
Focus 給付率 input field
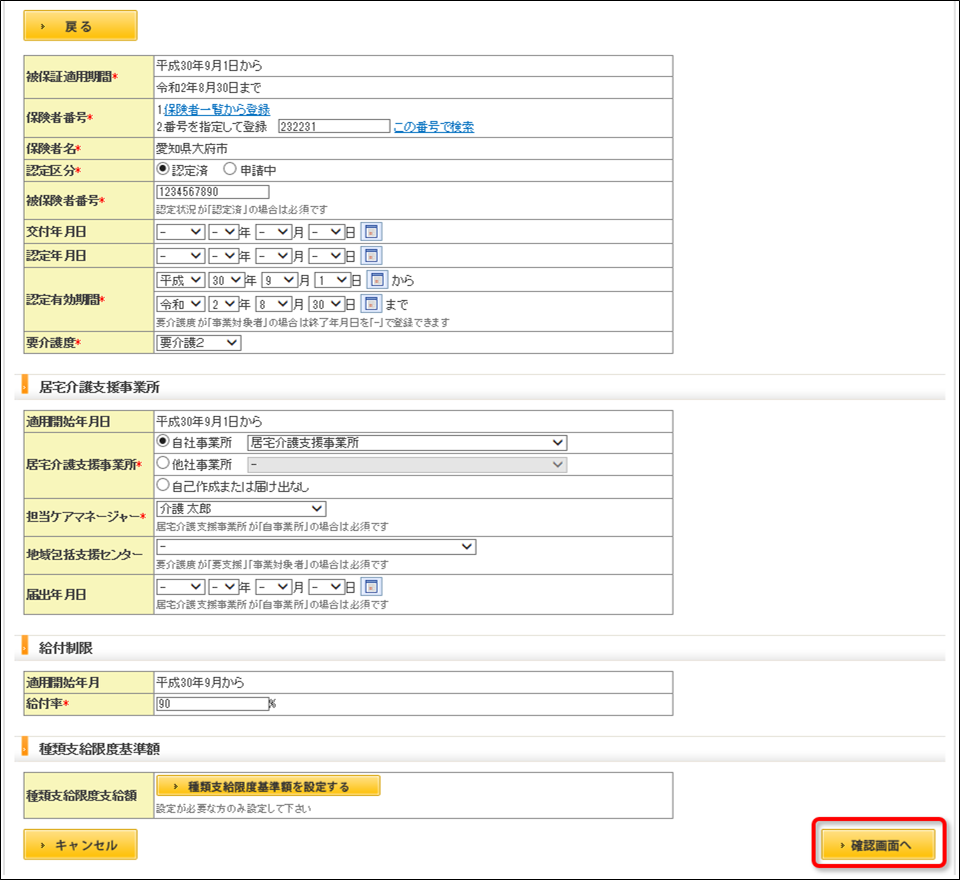212,704
